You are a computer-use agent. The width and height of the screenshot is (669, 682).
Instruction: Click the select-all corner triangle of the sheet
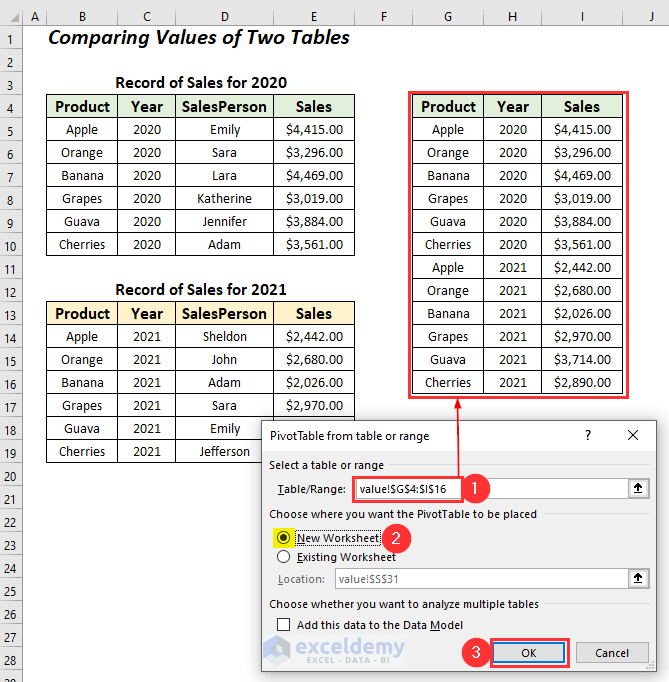pos(14,17)
